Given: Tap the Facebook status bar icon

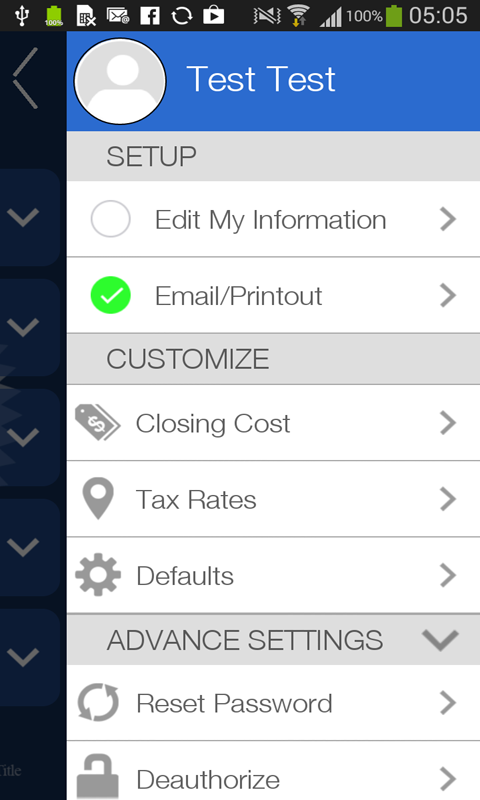Looking at the screenshot, I should coord(150,16).
